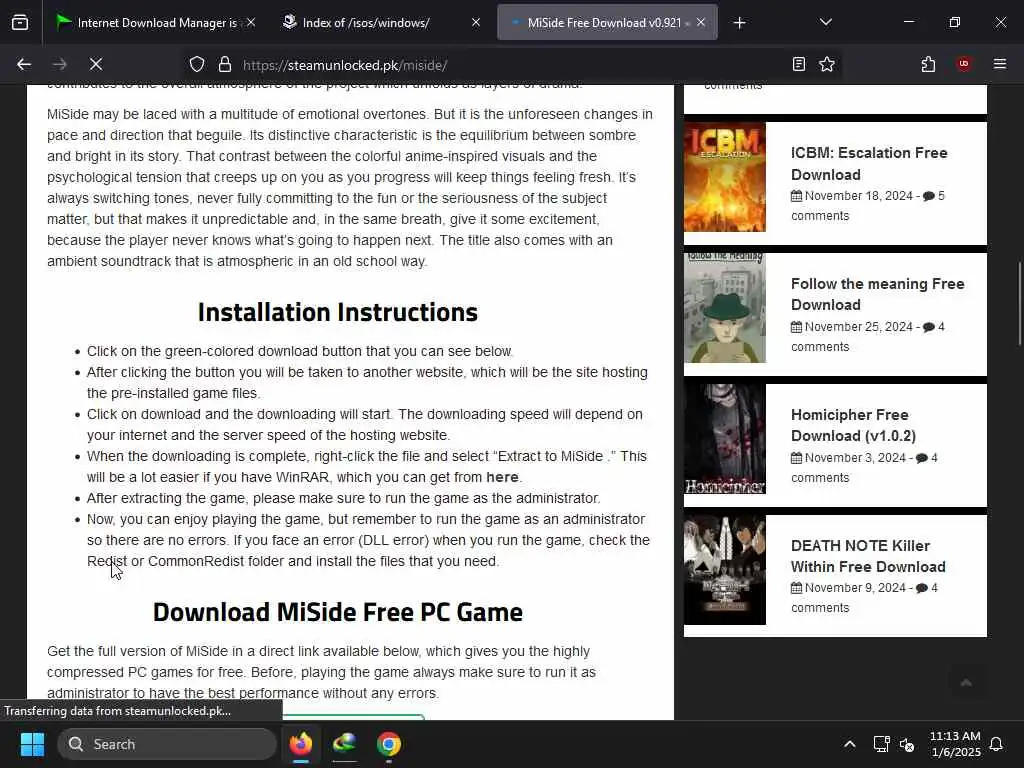Click the scroll-to-top arrow button
Screen dimensions: 1024x768
point(966,683)
